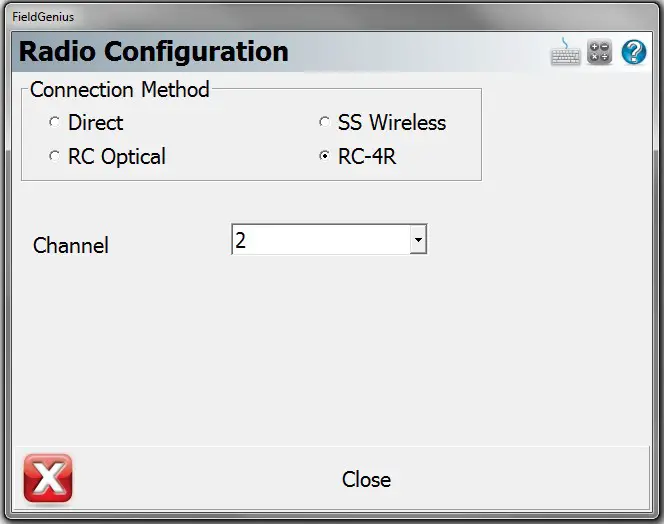664x524 pixels.
Task: Select the SS Wireless radio circle
Action: (x=324, y=123)
